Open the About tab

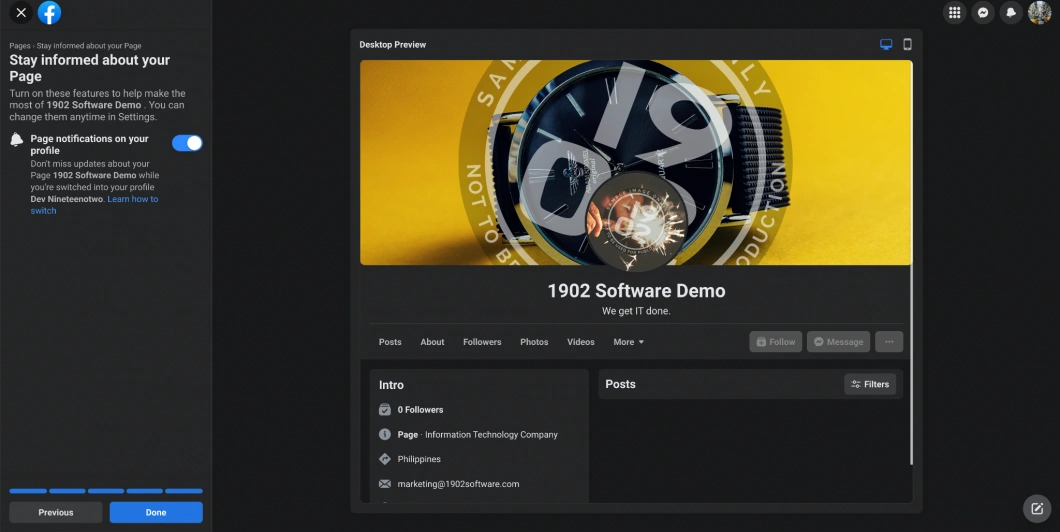click(432, 342)
